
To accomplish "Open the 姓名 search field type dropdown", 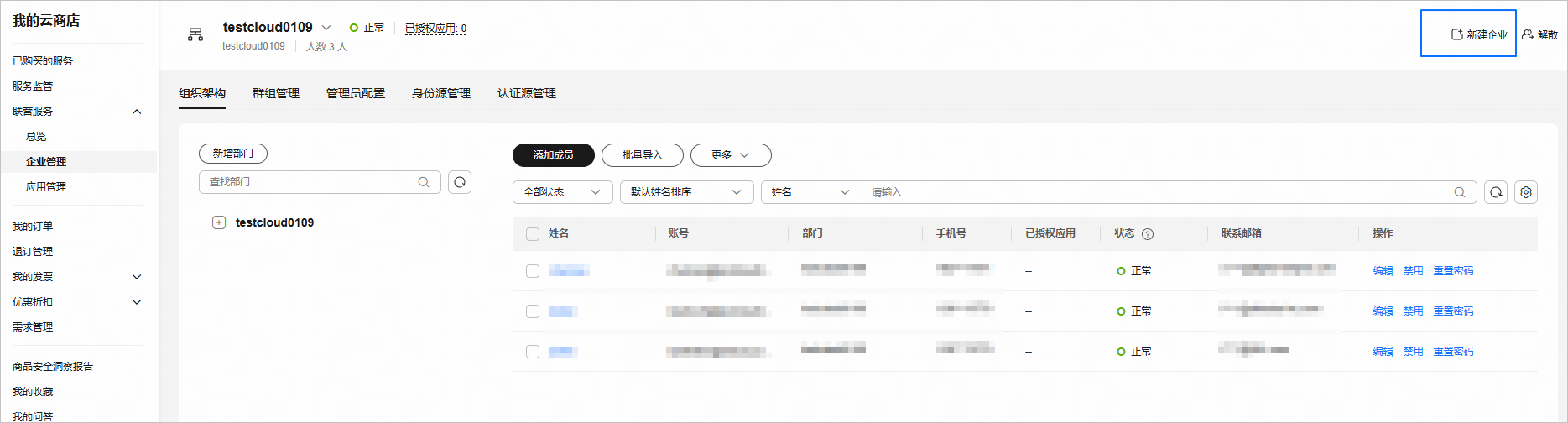I will tap(810, 192).
